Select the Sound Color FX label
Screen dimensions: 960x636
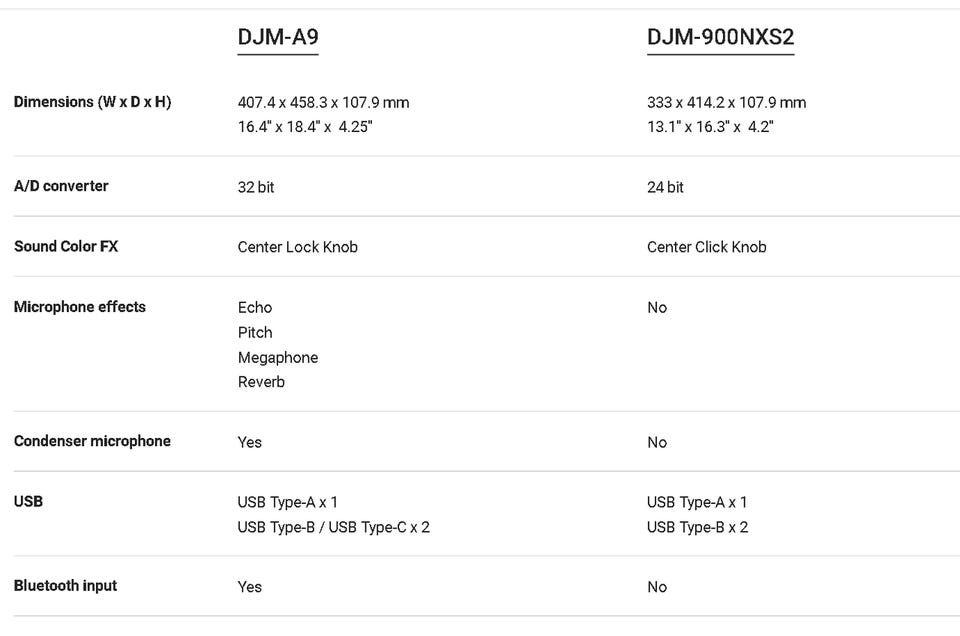[x=66, y=246]
